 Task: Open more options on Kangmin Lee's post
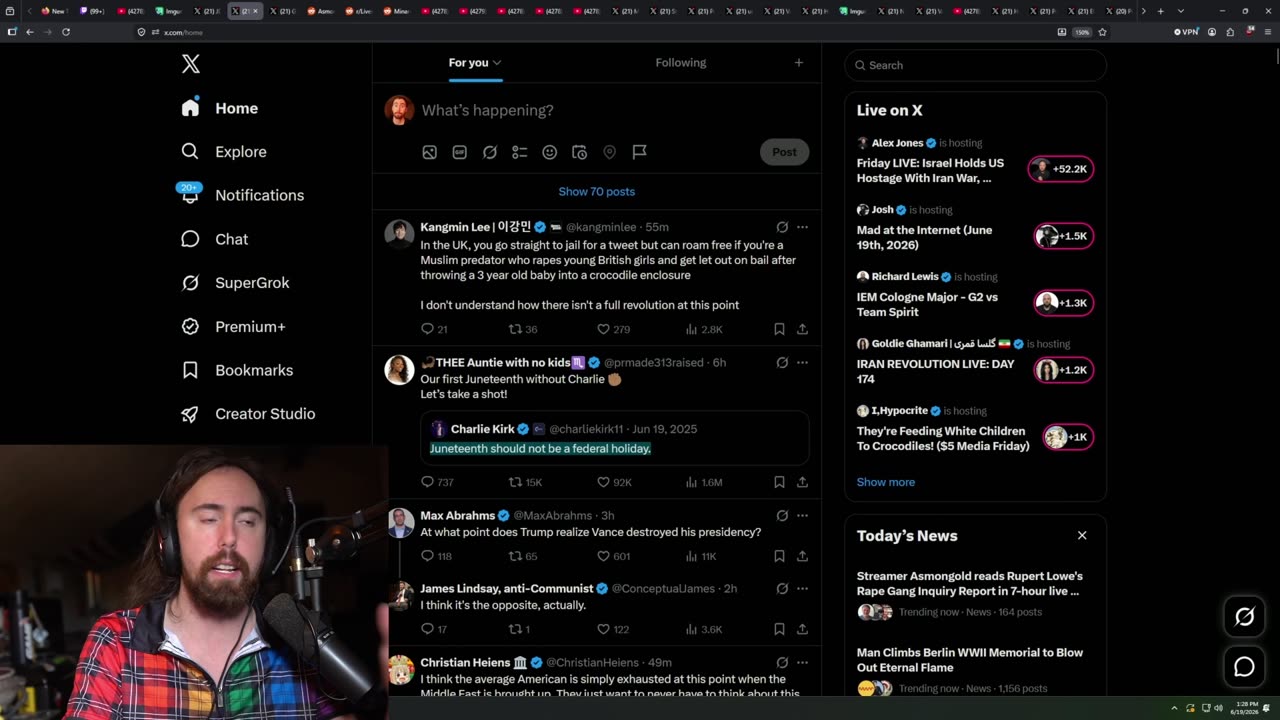click(x=802, y=227)
